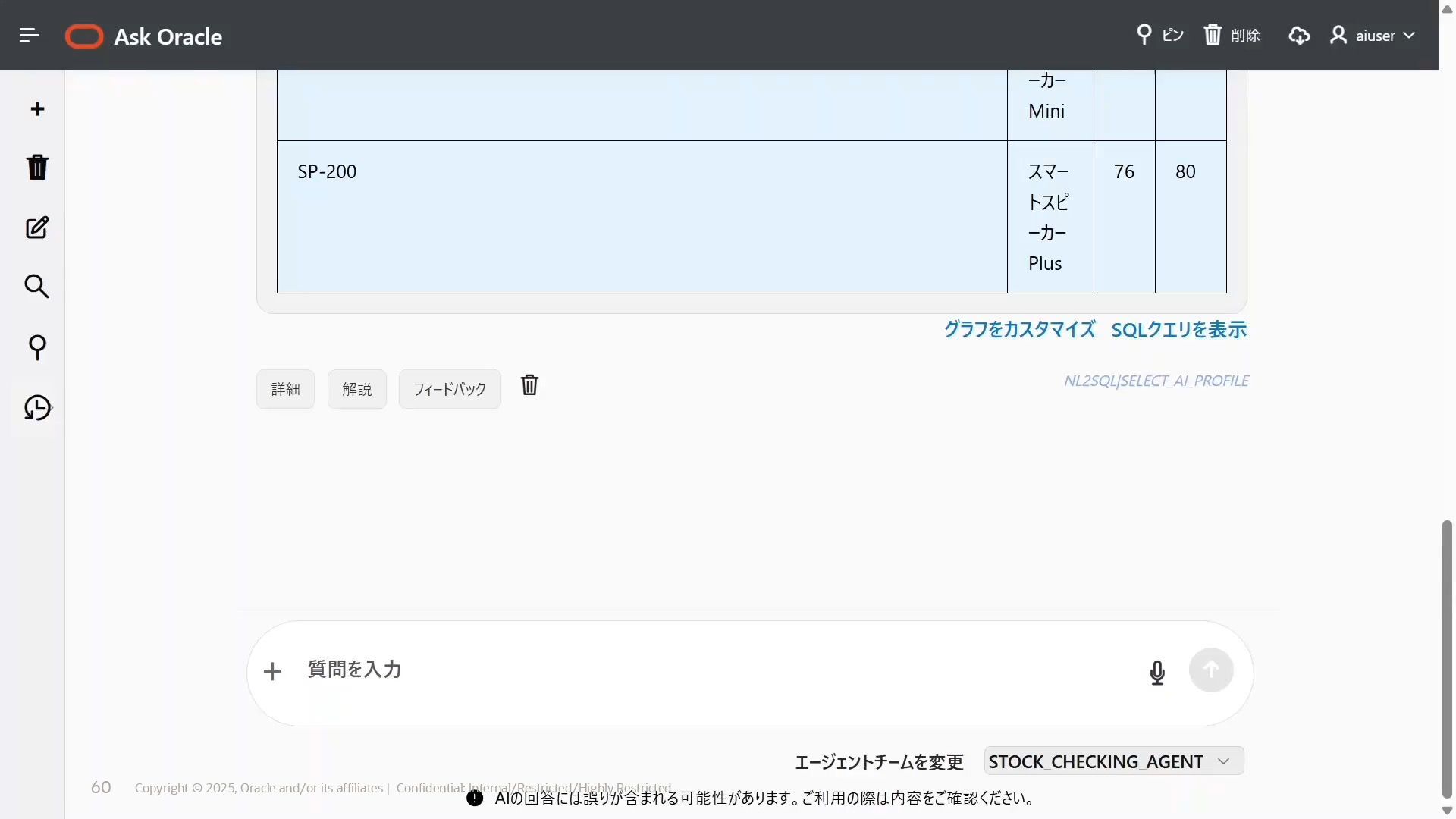Open the SQLクエリを表示 link
This screenshot has width=1456, height=819.
(1178, 330)
